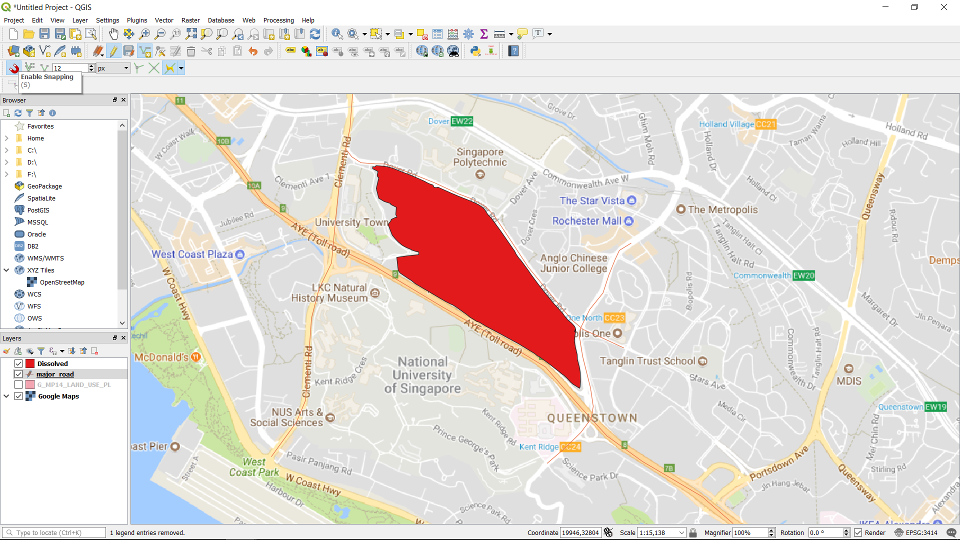The height and width of the screenshot is (540, 960).
Task: Toggle Editing with the pencil icon
Action: (113, 51)
